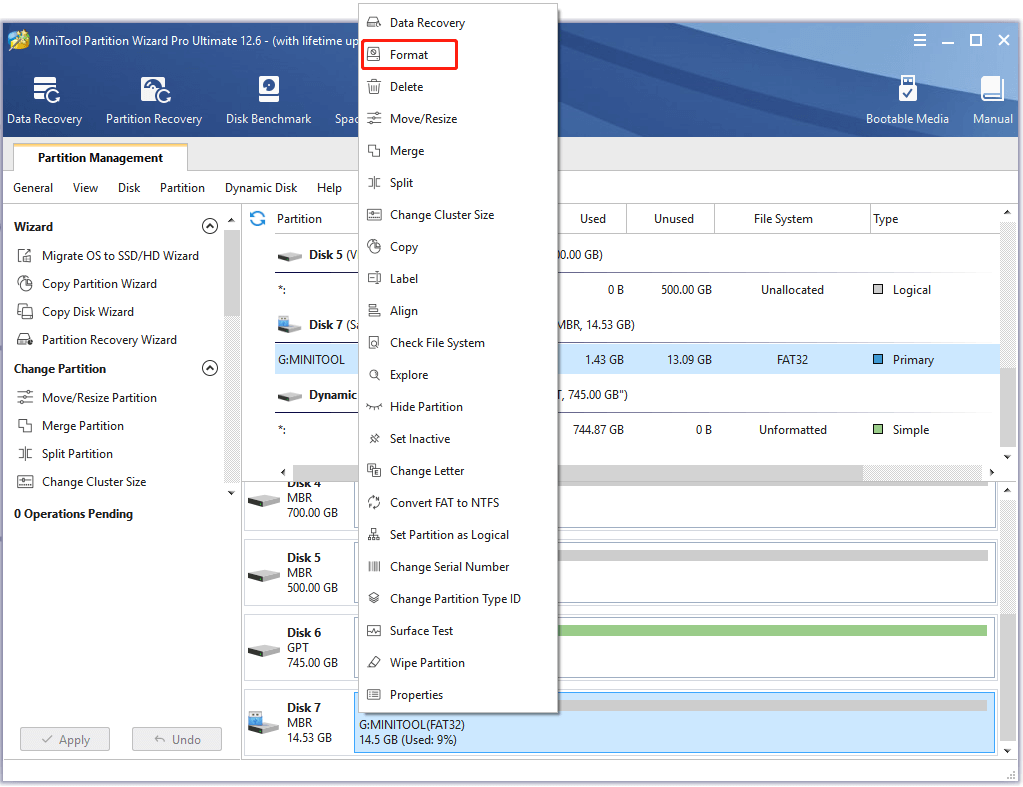Click the Copy Disk Wizard icon
This screenshot has width=1023, height=787.
25,312
